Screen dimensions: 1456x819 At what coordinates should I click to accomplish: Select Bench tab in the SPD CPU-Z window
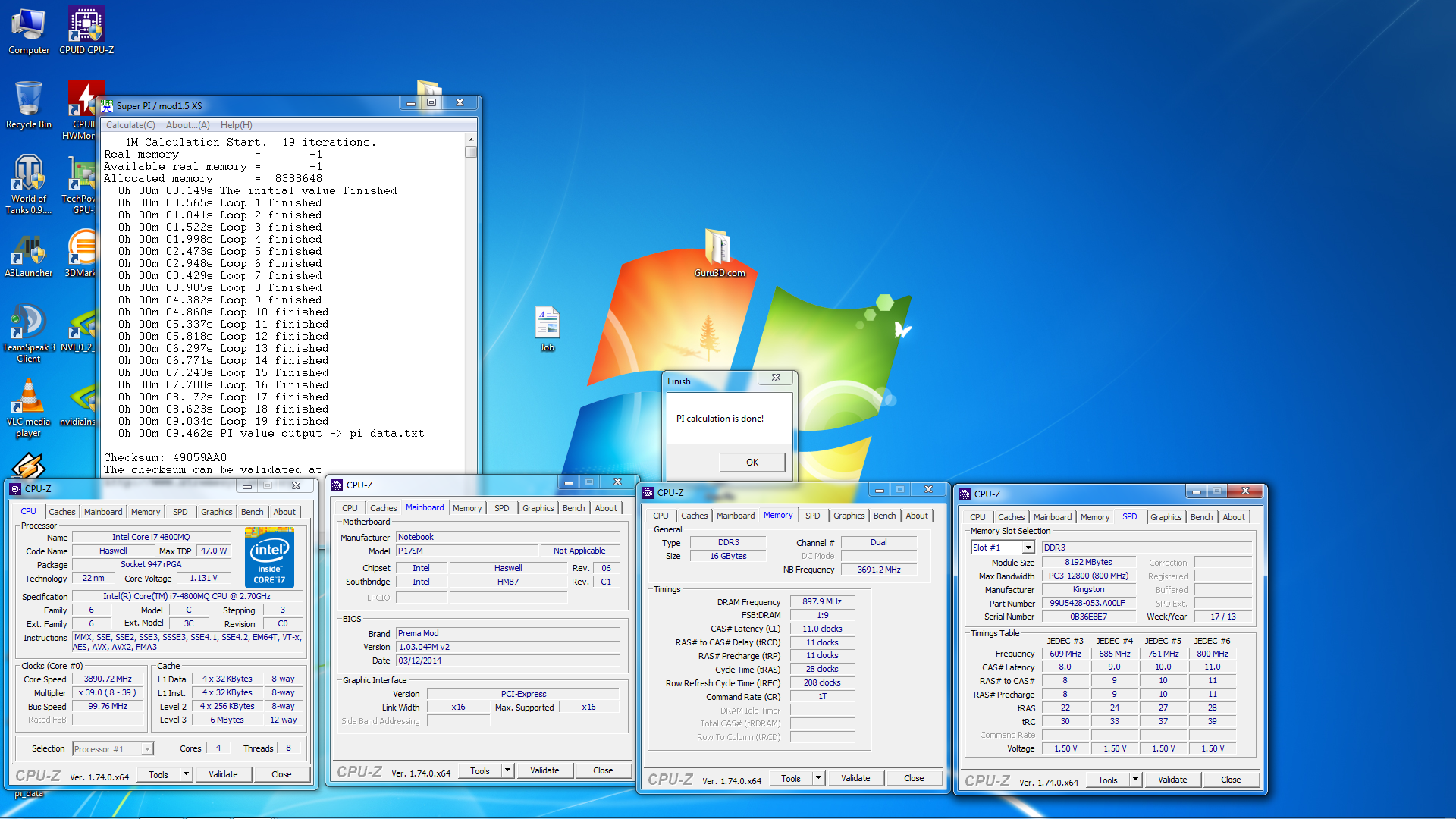[1201, 517]
